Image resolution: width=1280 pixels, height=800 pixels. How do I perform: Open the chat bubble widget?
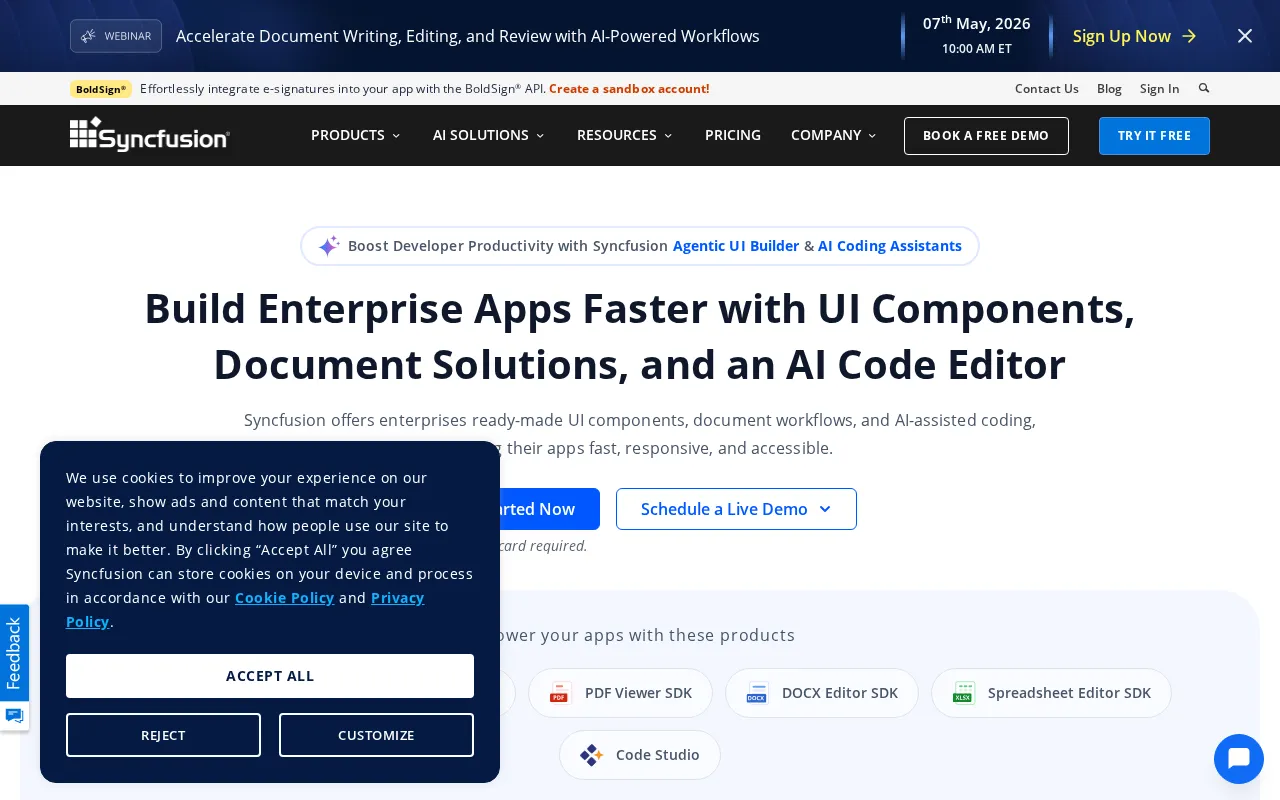click(1239, 759)
